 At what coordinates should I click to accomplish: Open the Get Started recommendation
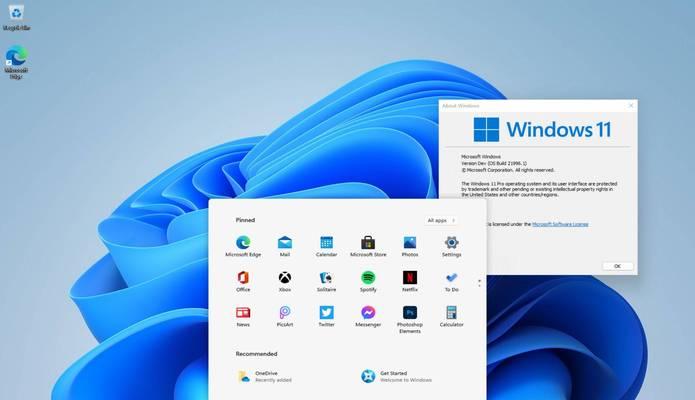(x=396, y=376)
